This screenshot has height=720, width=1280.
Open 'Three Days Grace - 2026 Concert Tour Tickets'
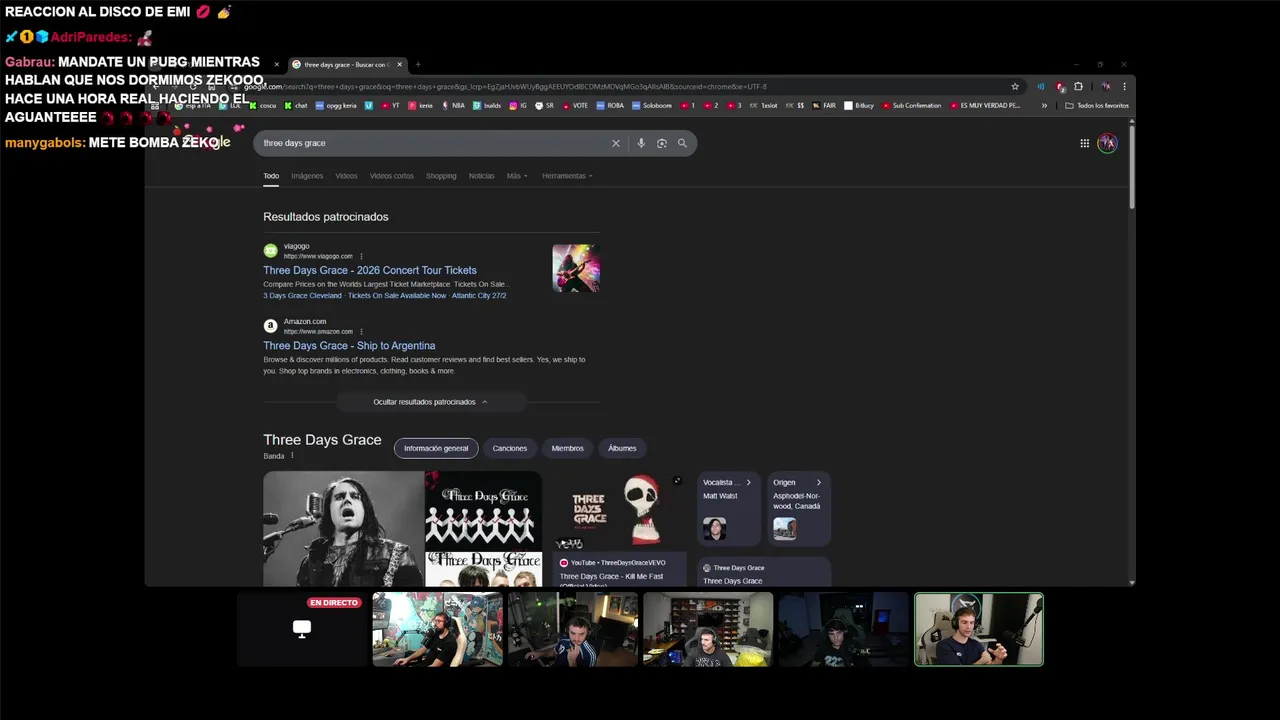coord(370,270)
